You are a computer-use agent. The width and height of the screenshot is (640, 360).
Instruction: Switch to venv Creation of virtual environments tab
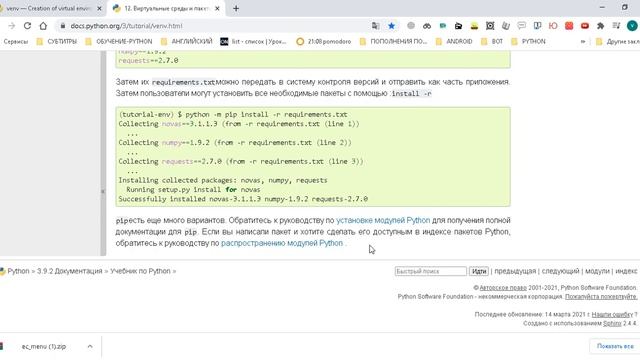[x=48, y=8]
